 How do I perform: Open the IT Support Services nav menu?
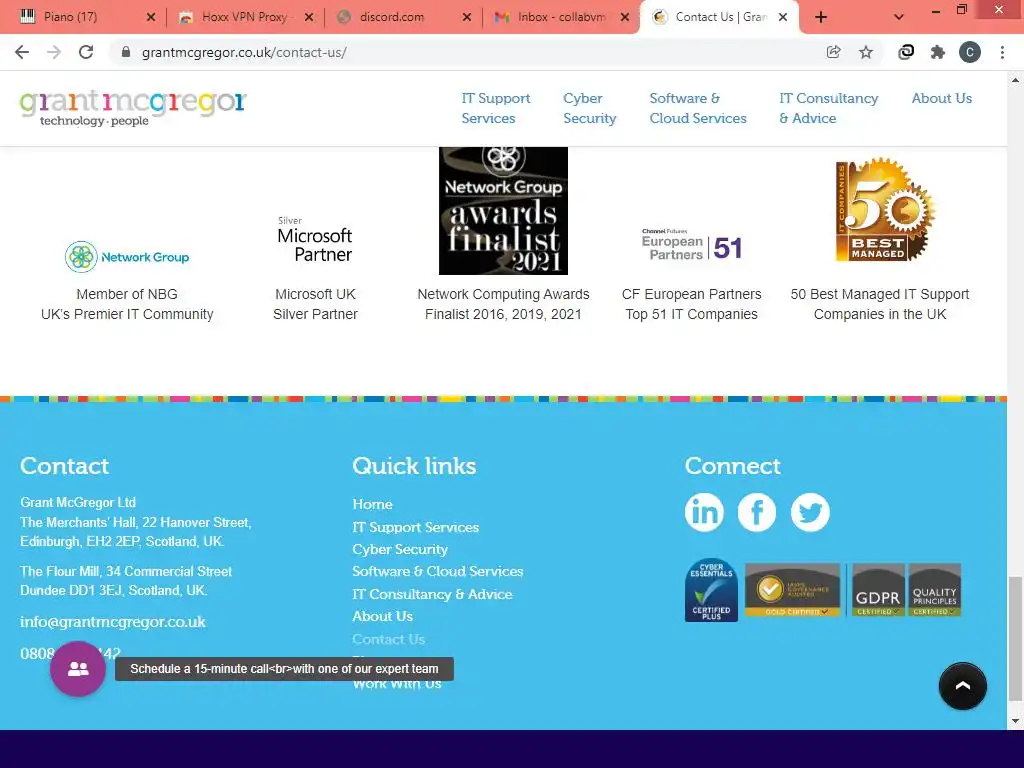tap(496, 108)
